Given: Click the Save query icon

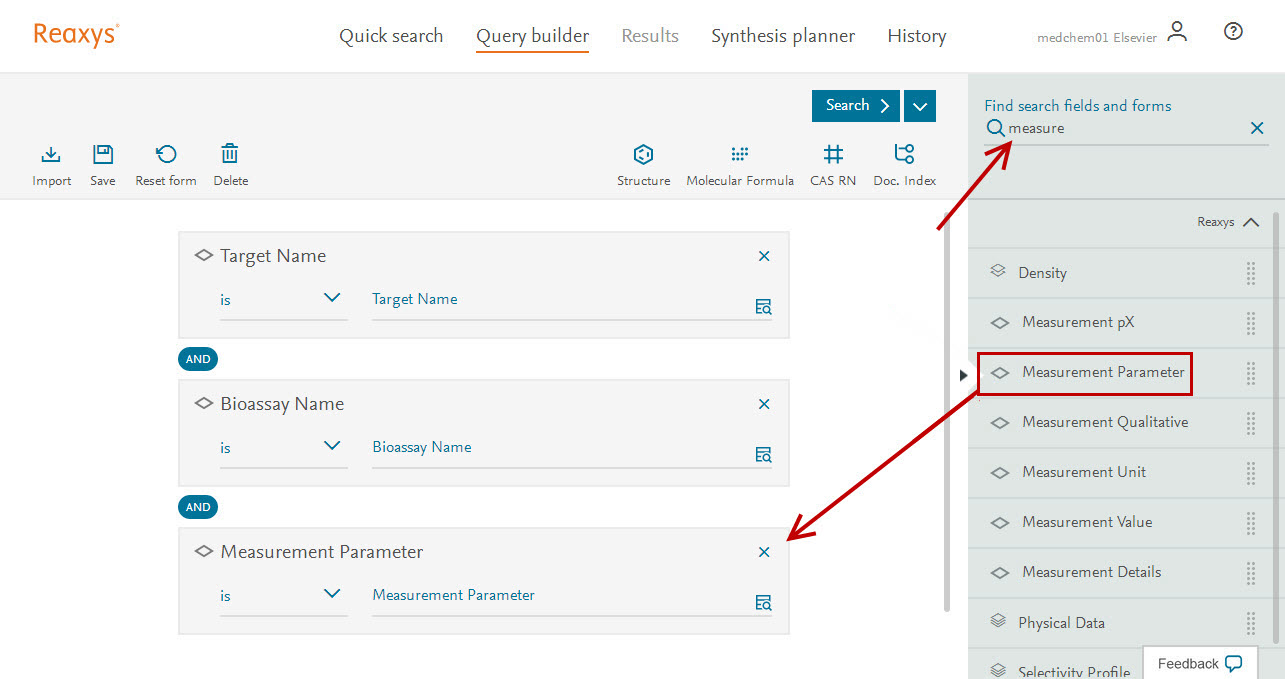Looking at the screenshot, I should coord(103,155).
